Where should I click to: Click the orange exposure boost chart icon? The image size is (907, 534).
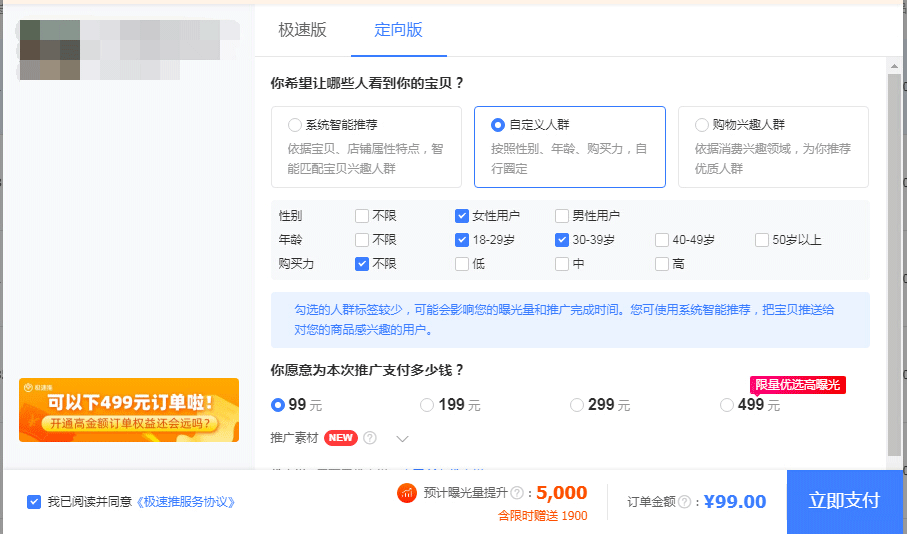(x=407, y=493)
